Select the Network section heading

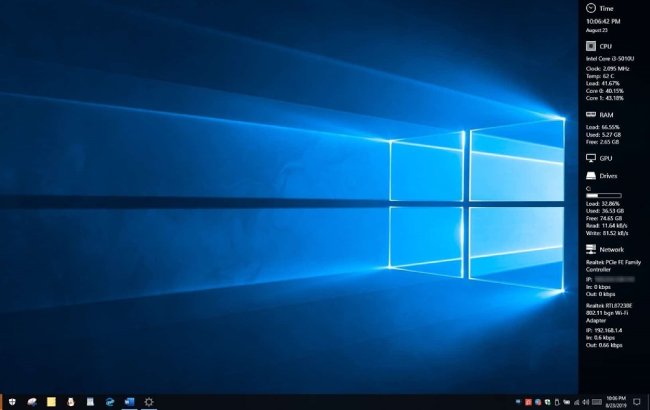coord(611,249)
